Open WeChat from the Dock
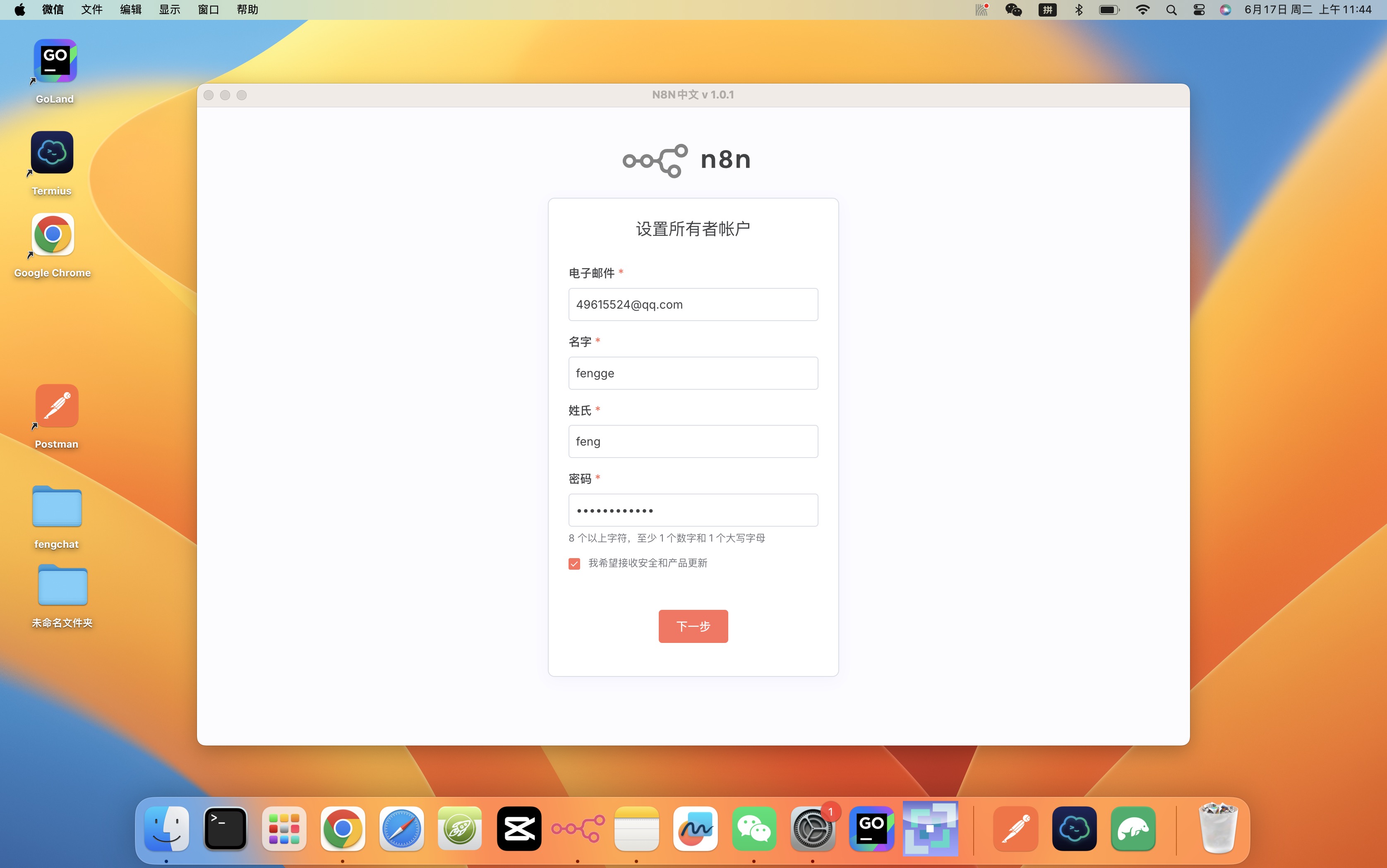This screenshot has width=1387, height=868. click(x=754, y=828)
